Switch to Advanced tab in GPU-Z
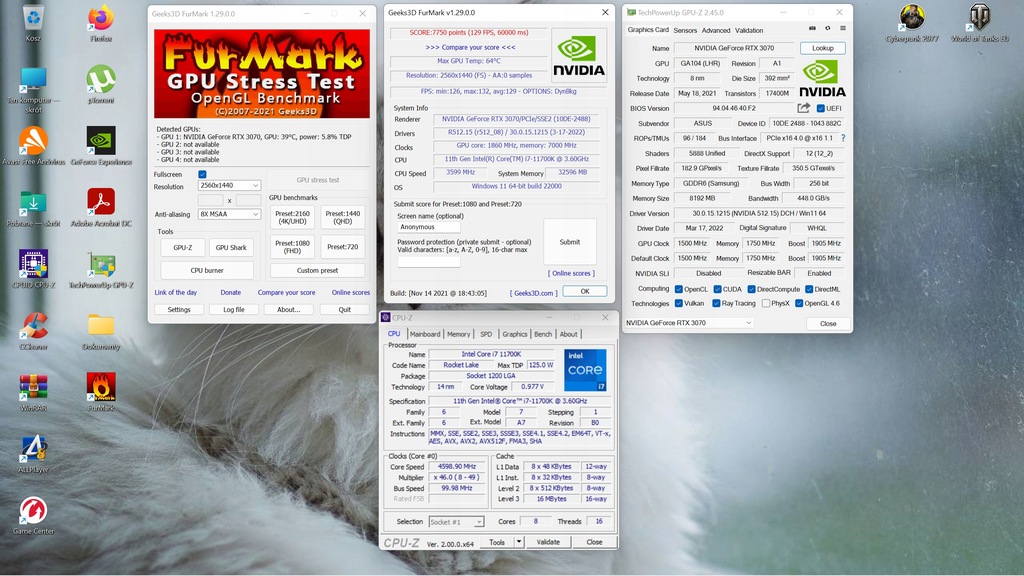Screen dimensions: 1024x576 [716, 30]
